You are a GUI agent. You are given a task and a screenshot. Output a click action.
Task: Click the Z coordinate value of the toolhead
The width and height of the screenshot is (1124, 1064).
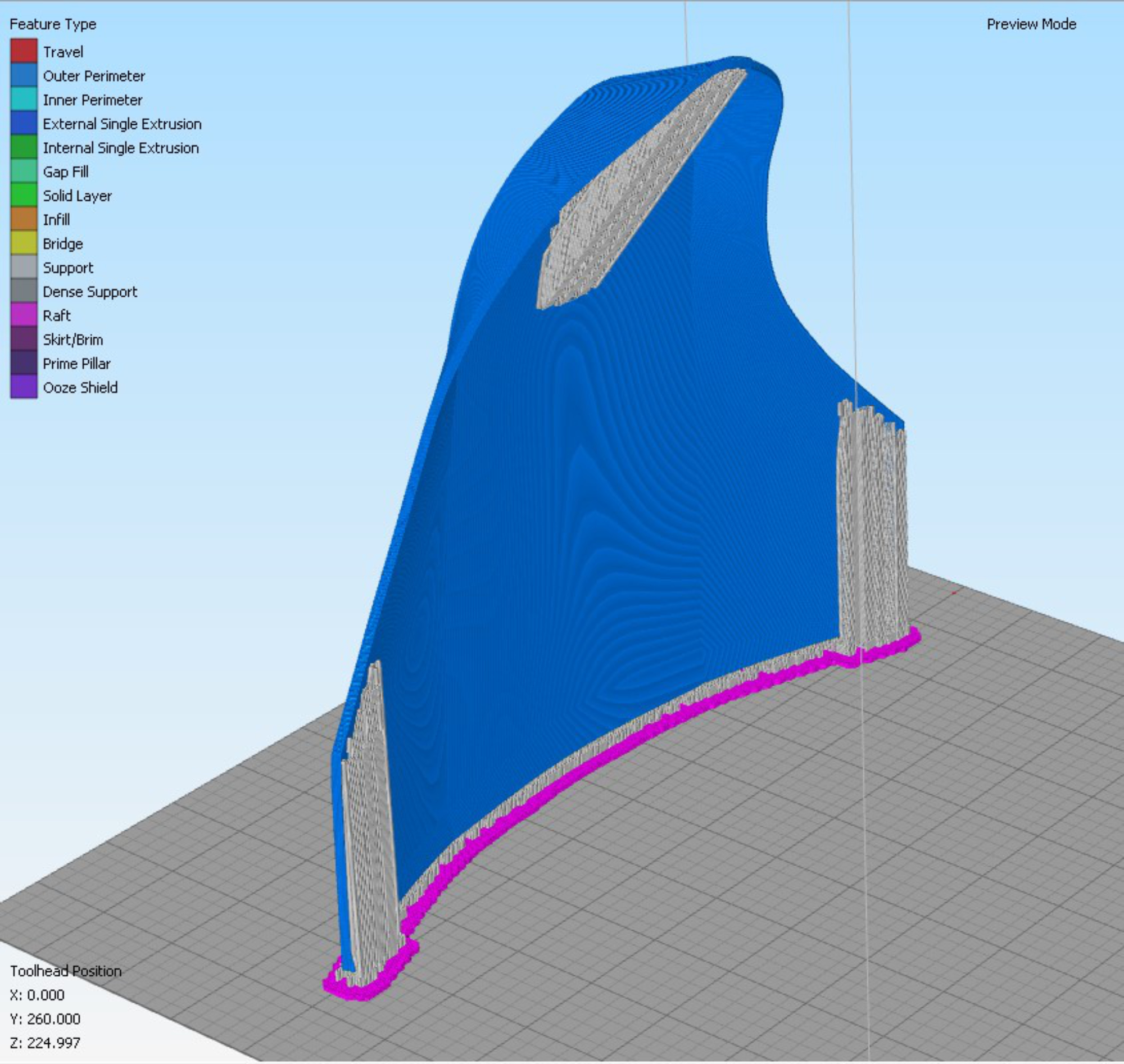(x=46, y=1044)
